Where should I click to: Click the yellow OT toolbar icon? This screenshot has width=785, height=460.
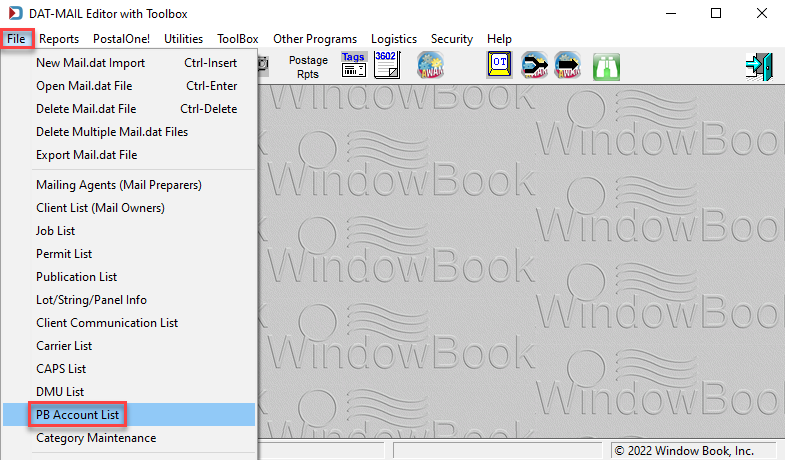tap(499, 65)
